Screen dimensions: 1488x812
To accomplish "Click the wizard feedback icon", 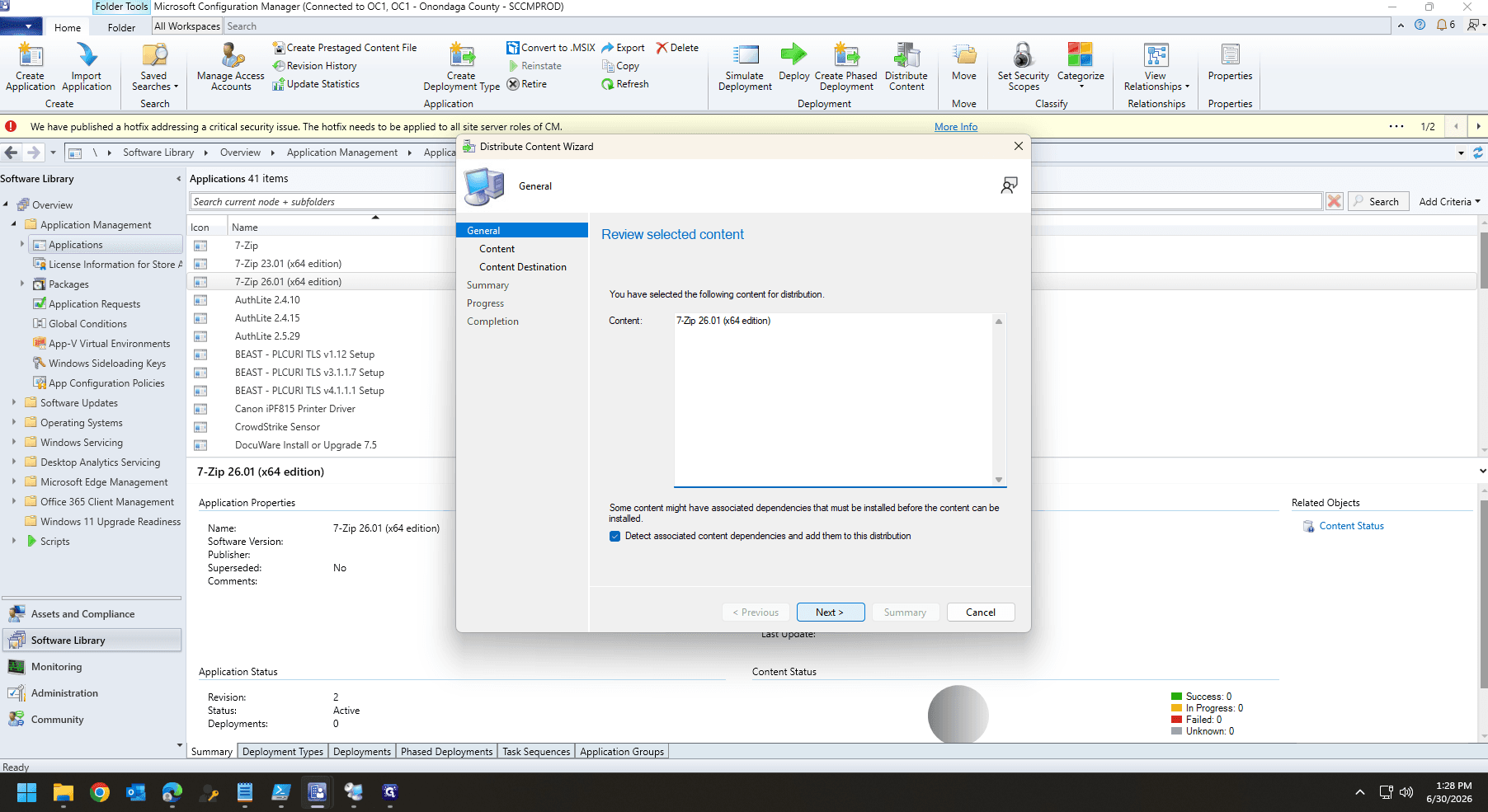I will tap(1009, 185).
